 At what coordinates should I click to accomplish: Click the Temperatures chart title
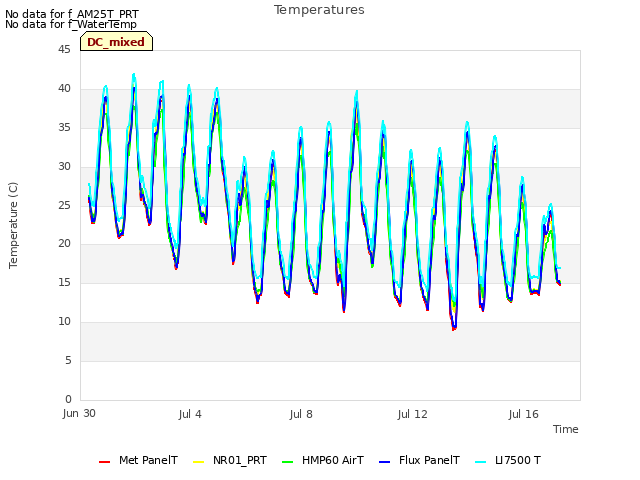pos(319,10)
